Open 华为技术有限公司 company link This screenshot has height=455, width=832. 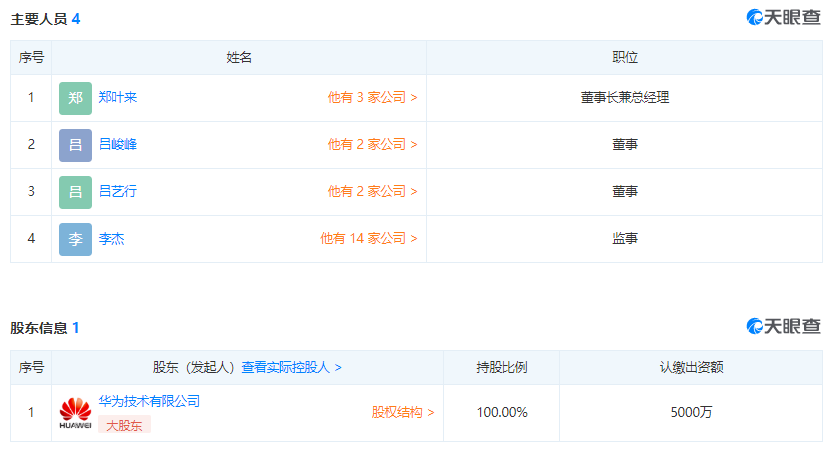tap(149, 402)
